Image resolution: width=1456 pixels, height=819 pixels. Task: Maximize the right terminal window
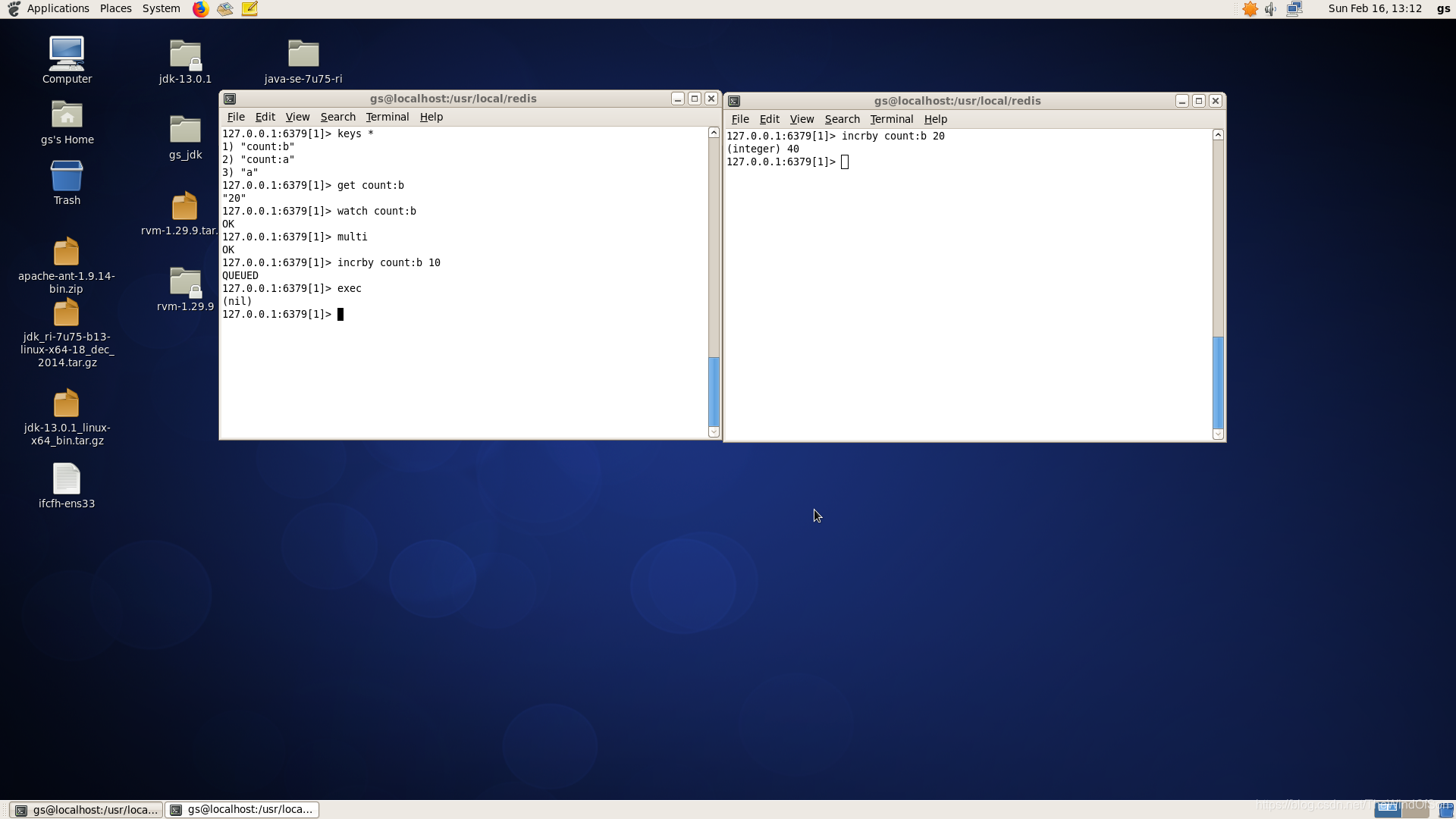pyautogui.click(x=1199, y=101)
